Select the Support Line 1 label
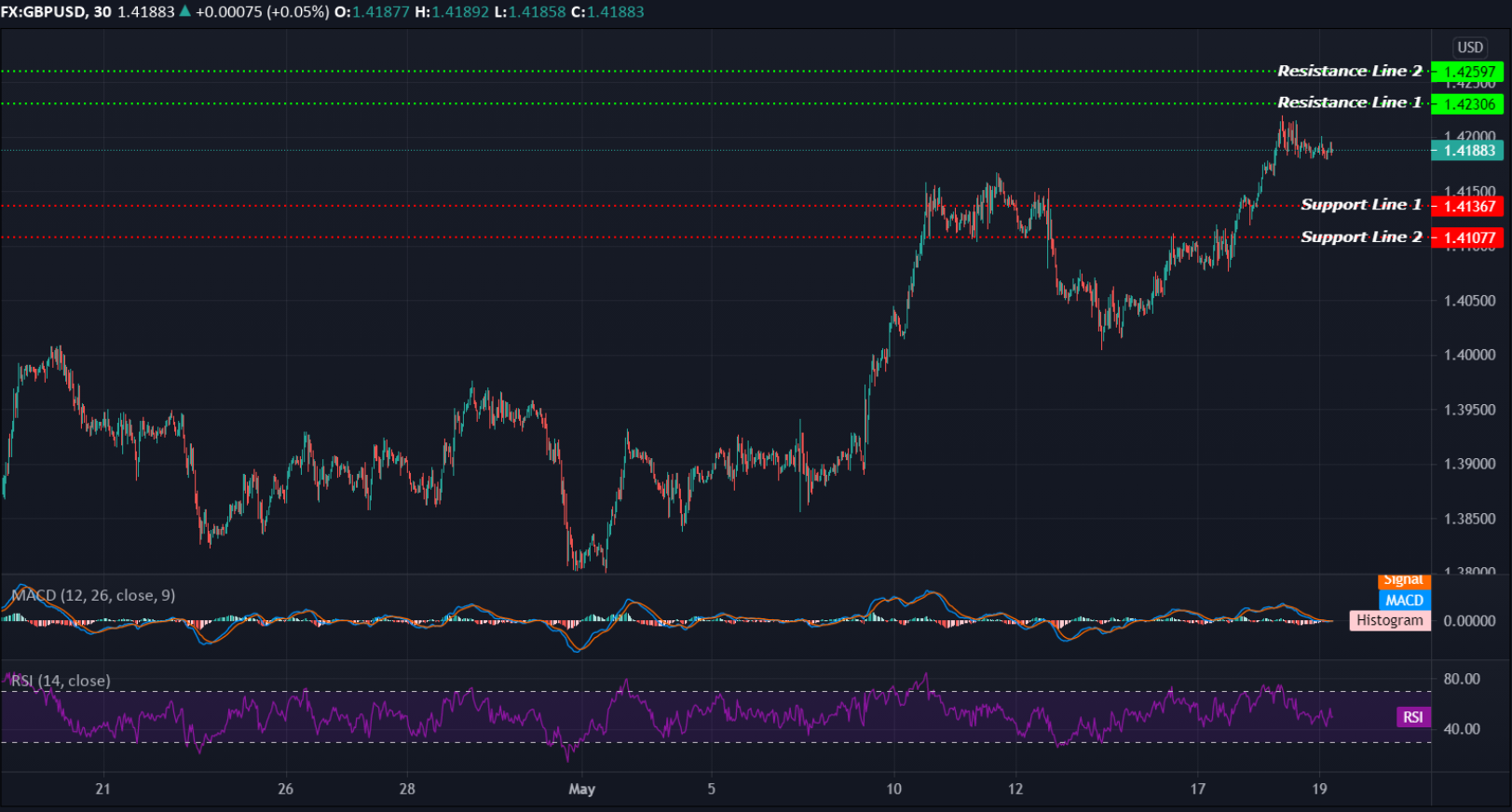This screenshot has height=812, width=1512. pyautogui.click(x=1361, y=205)
